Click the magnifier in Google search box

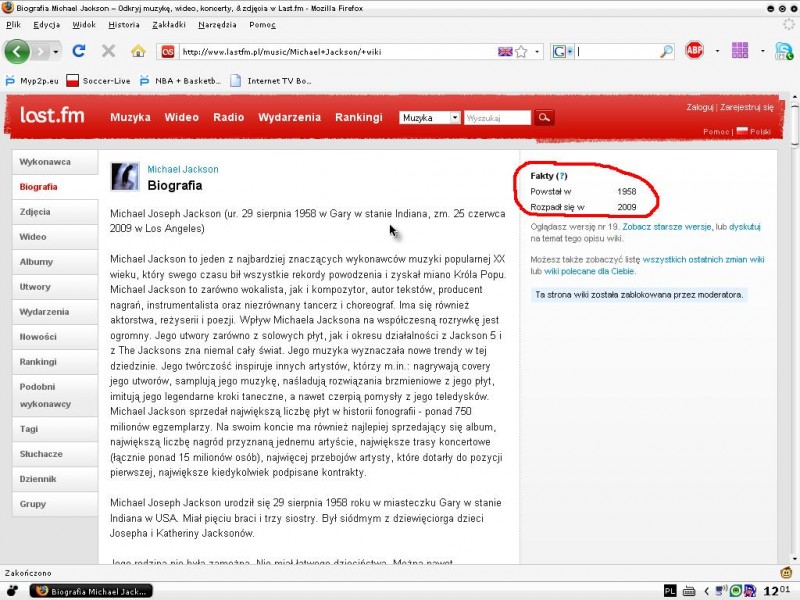[667, 51]
